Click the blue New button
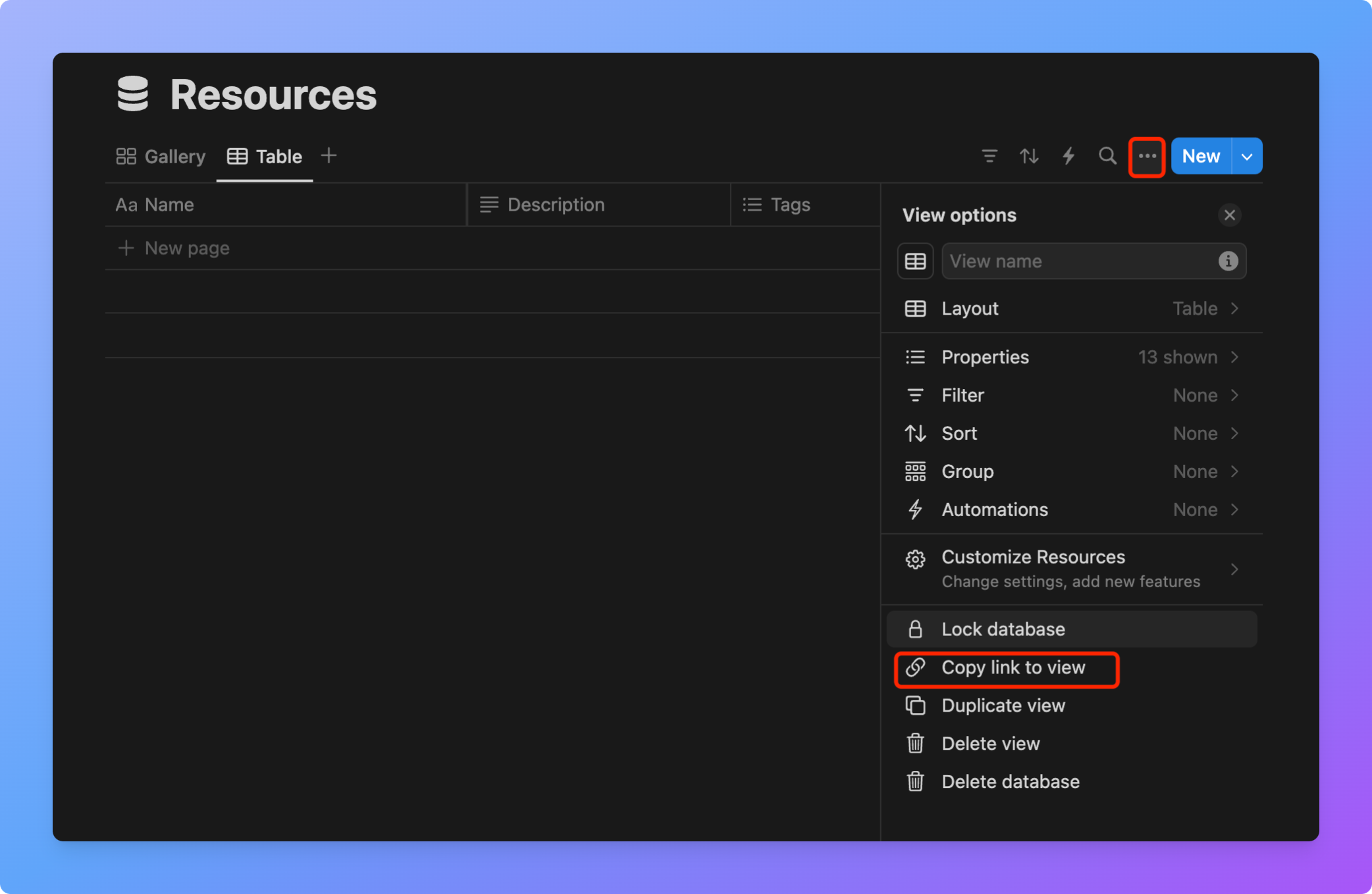This screenshot has width=1372, height=894. tap(1201, 156)
